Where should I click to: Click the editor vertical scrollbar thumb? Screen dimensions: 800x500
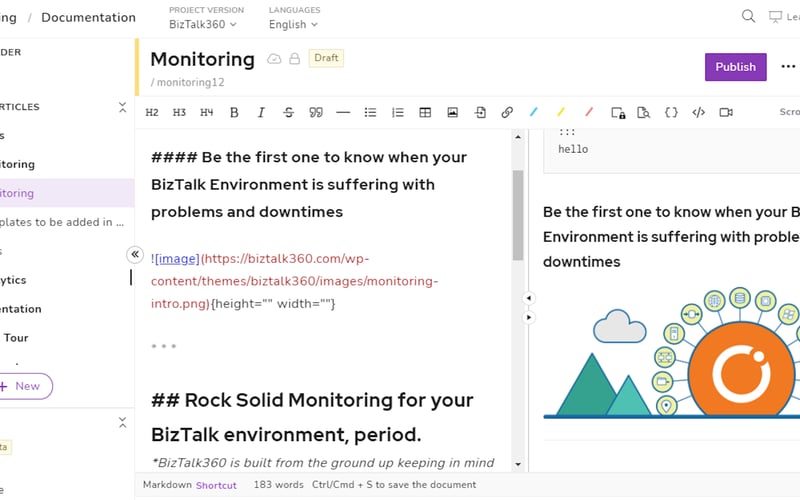coord(518,215)
